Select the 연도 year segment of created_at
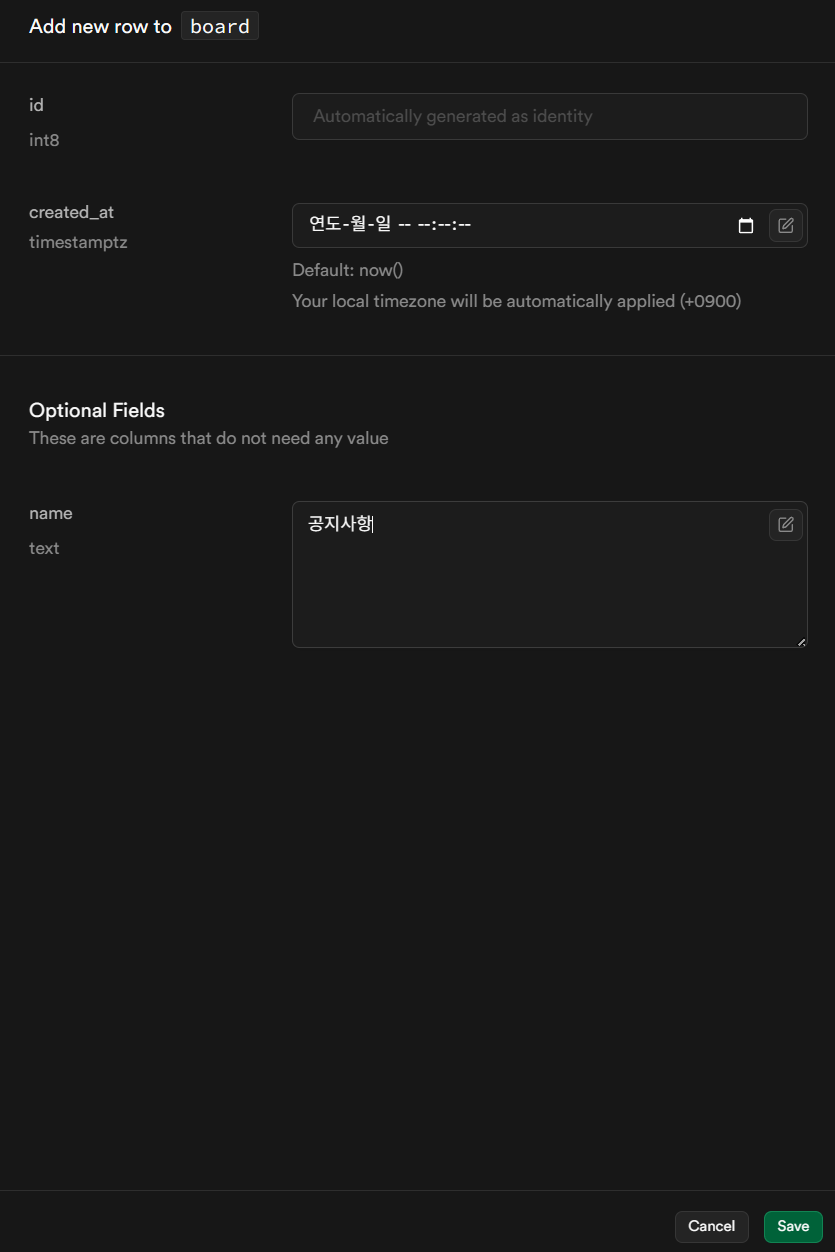The image size is (835, 1252). point(325,225)
